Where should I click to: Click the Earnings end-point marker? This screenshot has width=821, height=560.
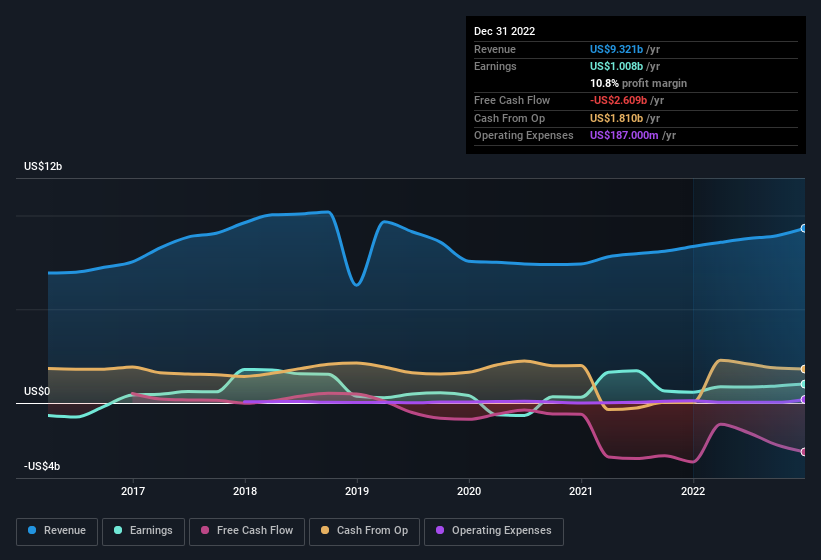tap(804, 384)
